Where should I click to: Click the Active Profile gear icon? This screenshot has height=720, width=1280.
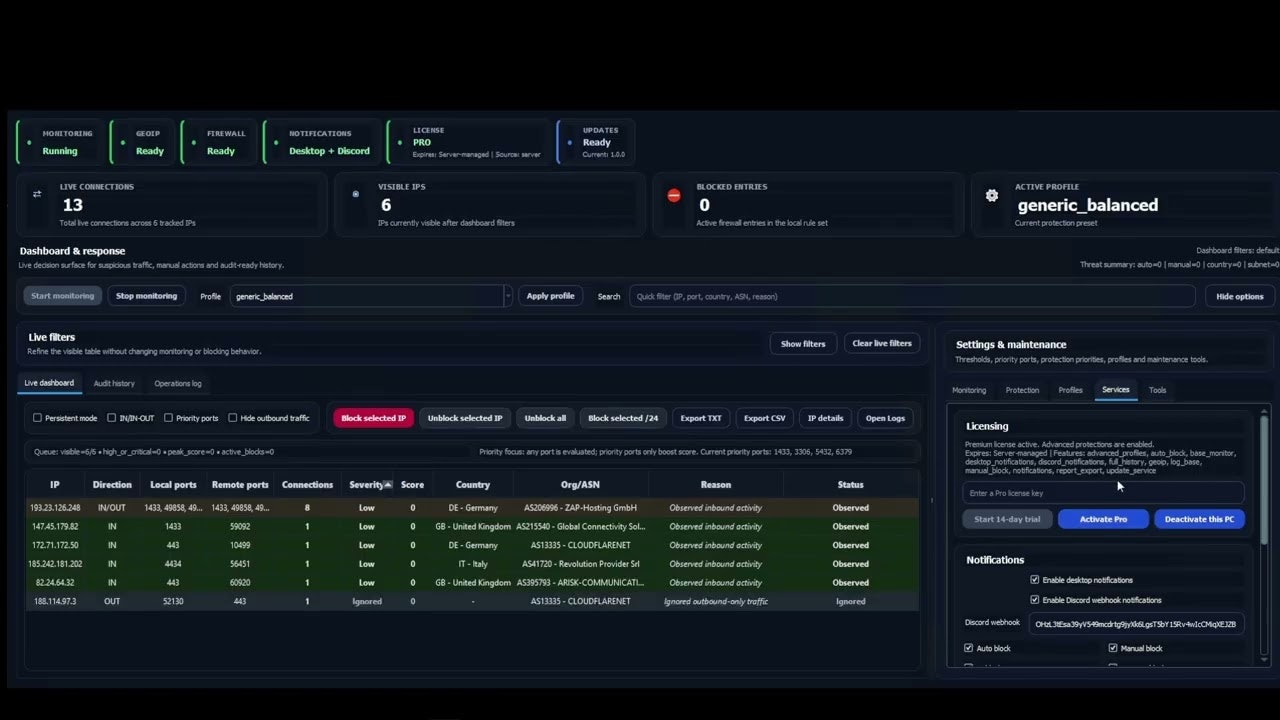(x=992, y=195)
